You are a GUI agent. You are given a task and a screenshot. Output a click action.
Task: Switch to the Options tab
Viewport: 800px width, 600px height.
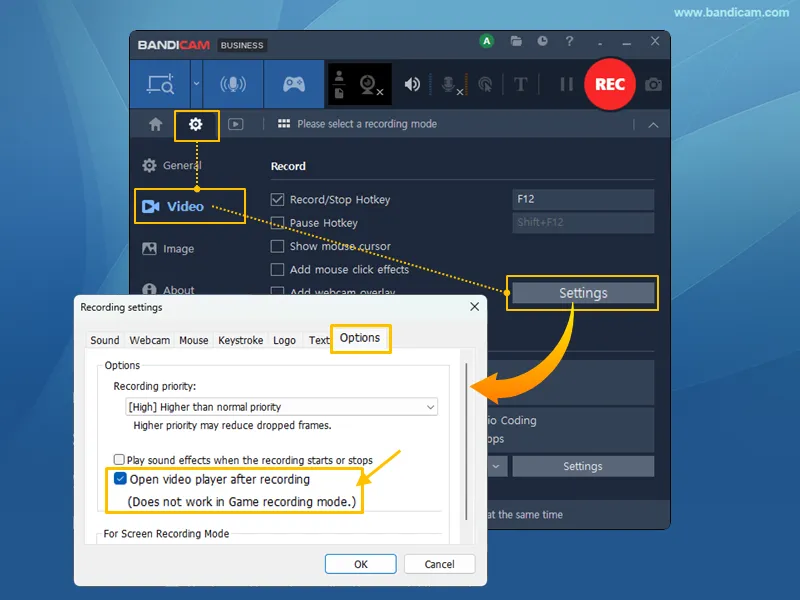pyautogui.click(x=360, y=338)
